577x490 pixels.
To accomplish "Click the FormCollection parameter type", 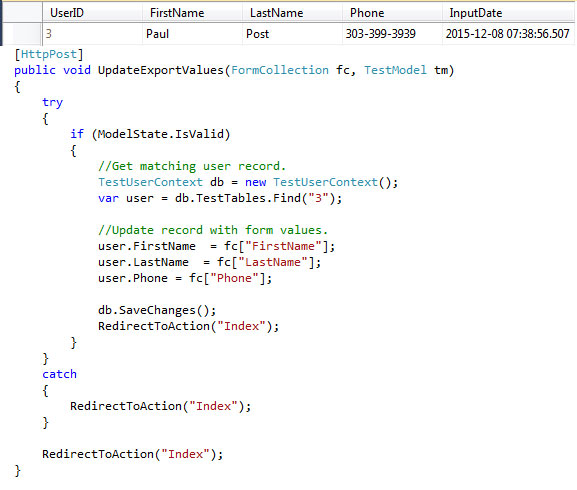I will pyautogui.click(x=280, y=70).
